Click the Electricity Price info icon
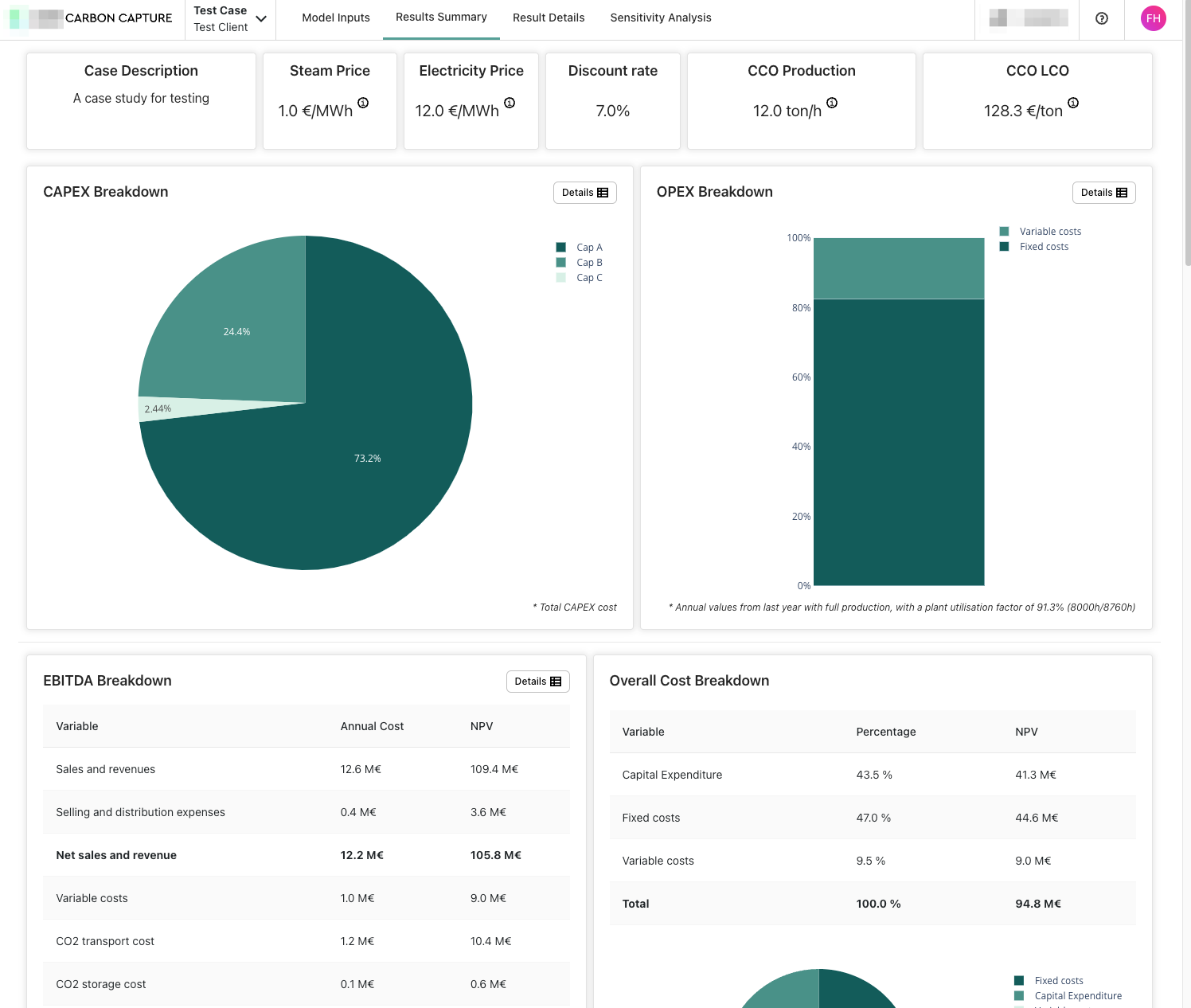Screen dimensions: 1191x1008 [x=510, y=103]
